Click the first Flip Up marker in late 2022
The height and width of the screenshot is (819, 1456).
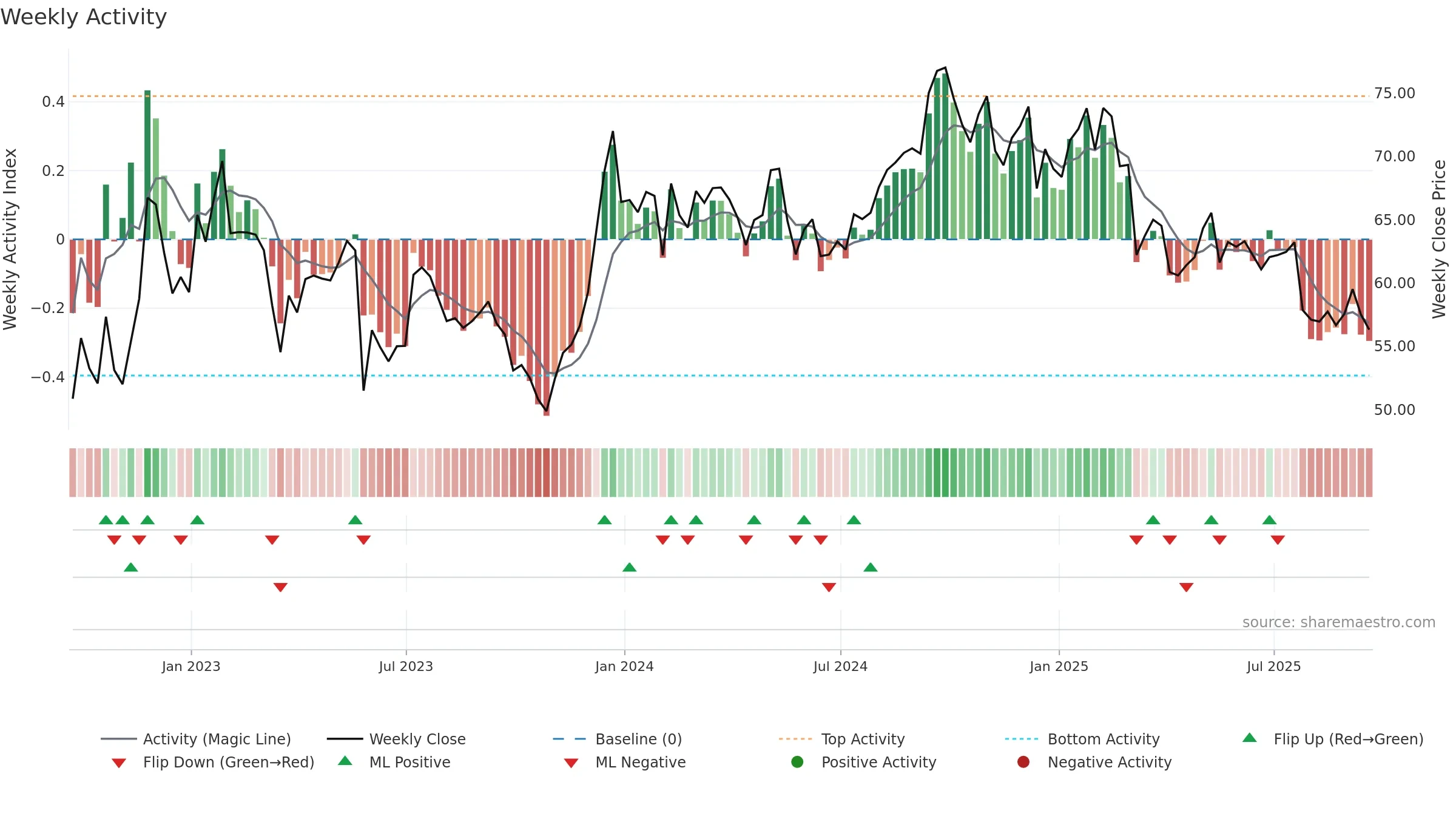tap(106, 520)
